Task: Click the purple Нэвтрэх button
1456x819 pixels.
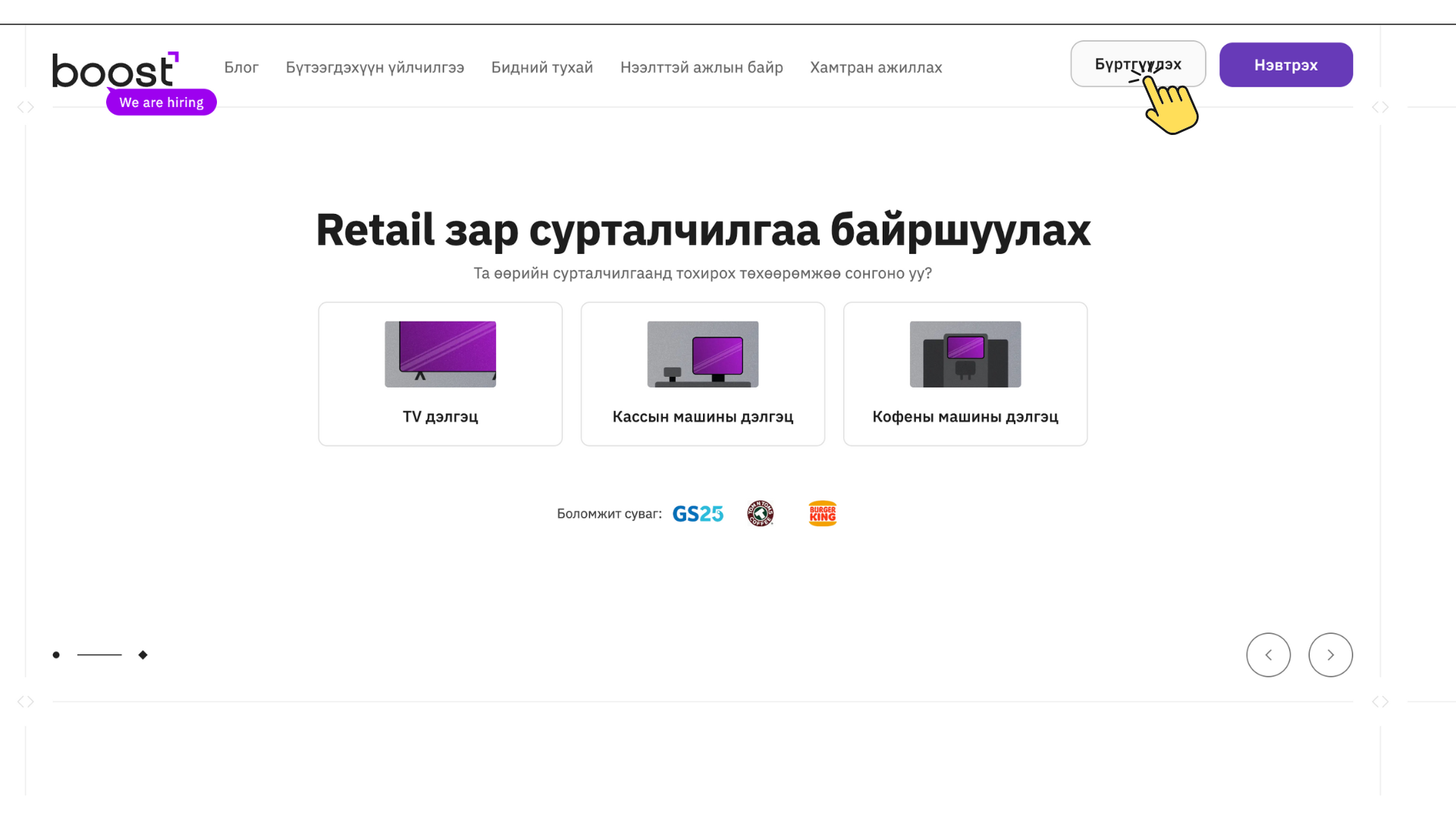Action: [x=1285, y=65]
